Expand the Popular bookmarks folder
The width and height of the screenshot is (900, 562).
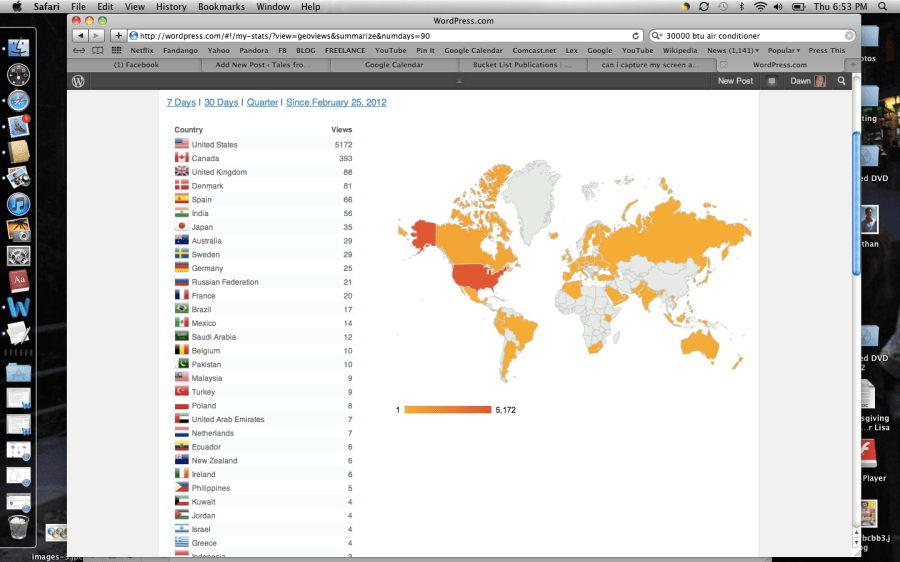(783, 50)
